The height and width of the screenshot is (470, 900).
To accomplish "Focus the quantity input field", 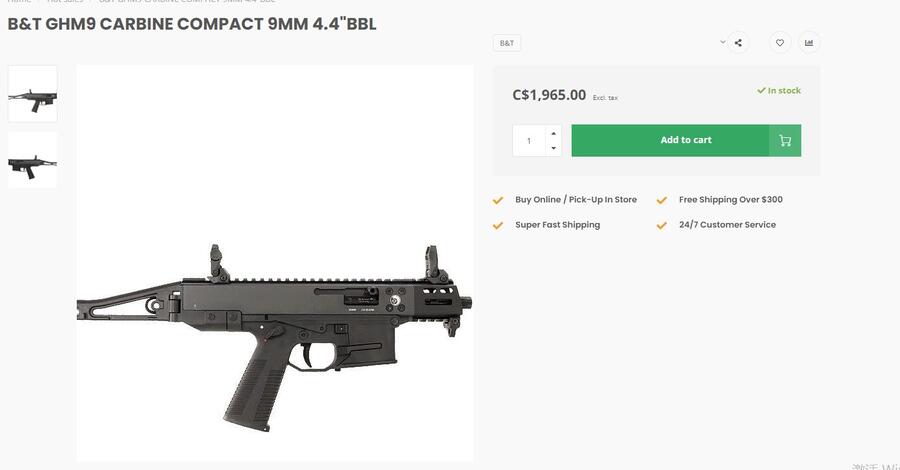I will pyautogui.click(x=529, y=140).
